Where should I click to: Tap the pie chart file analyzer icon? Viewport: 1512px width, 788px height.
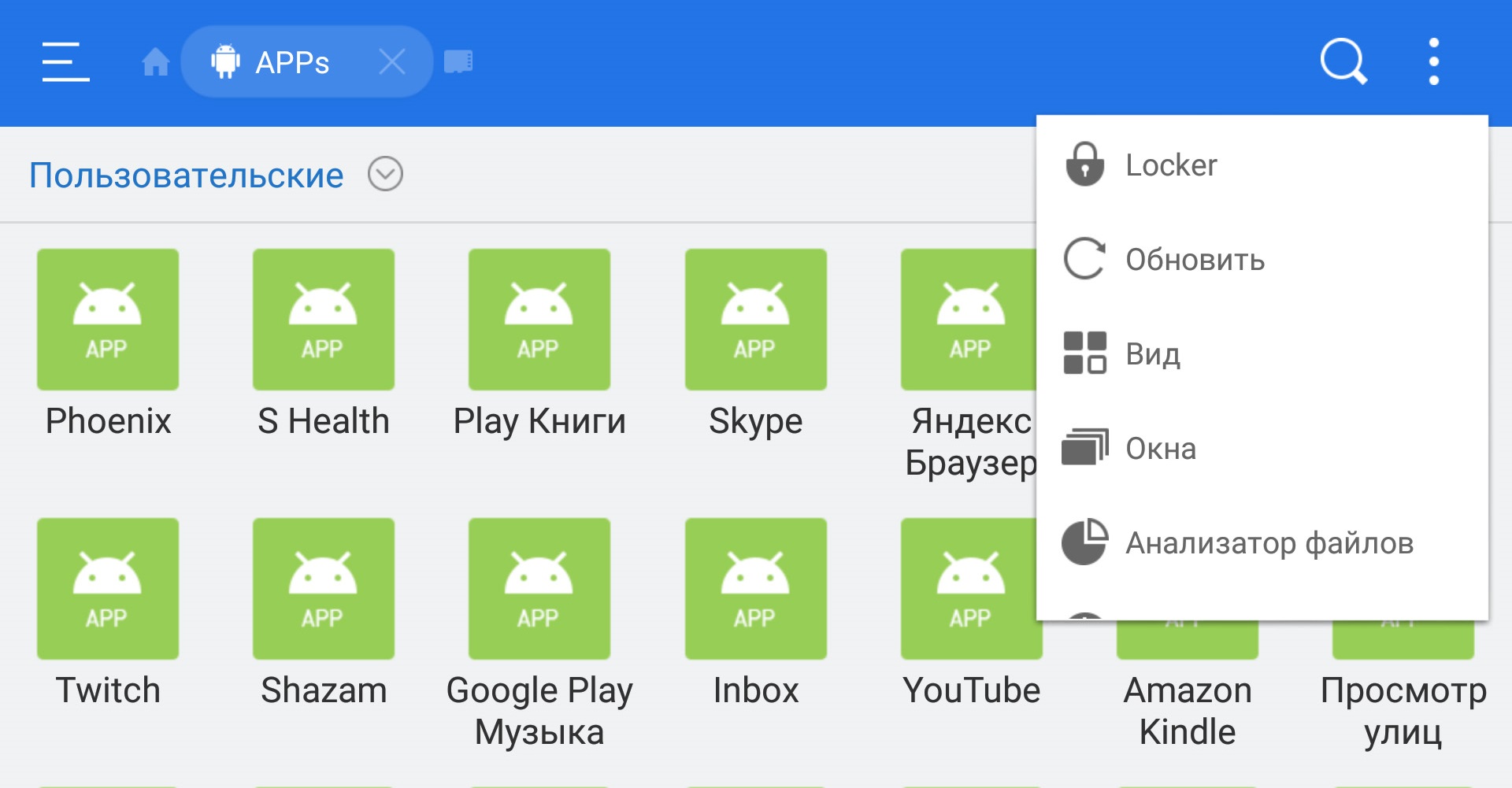click(1084, 542)
